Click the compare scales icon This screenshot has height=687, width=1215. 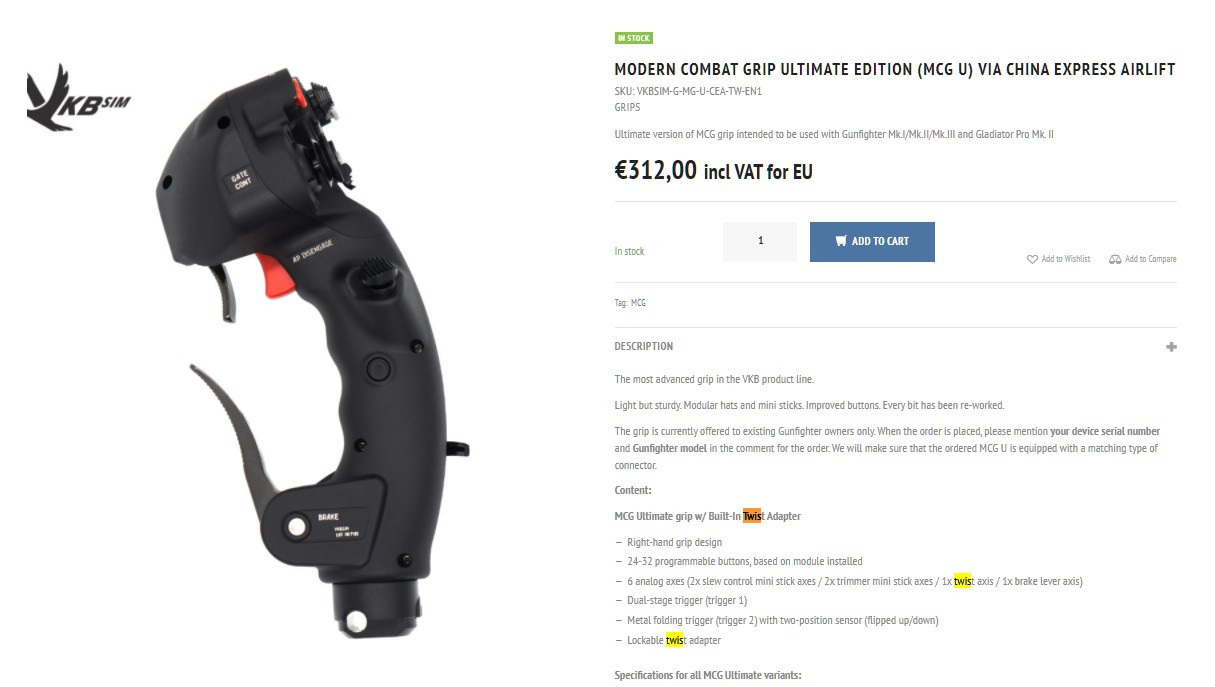tap(1115, 259)
